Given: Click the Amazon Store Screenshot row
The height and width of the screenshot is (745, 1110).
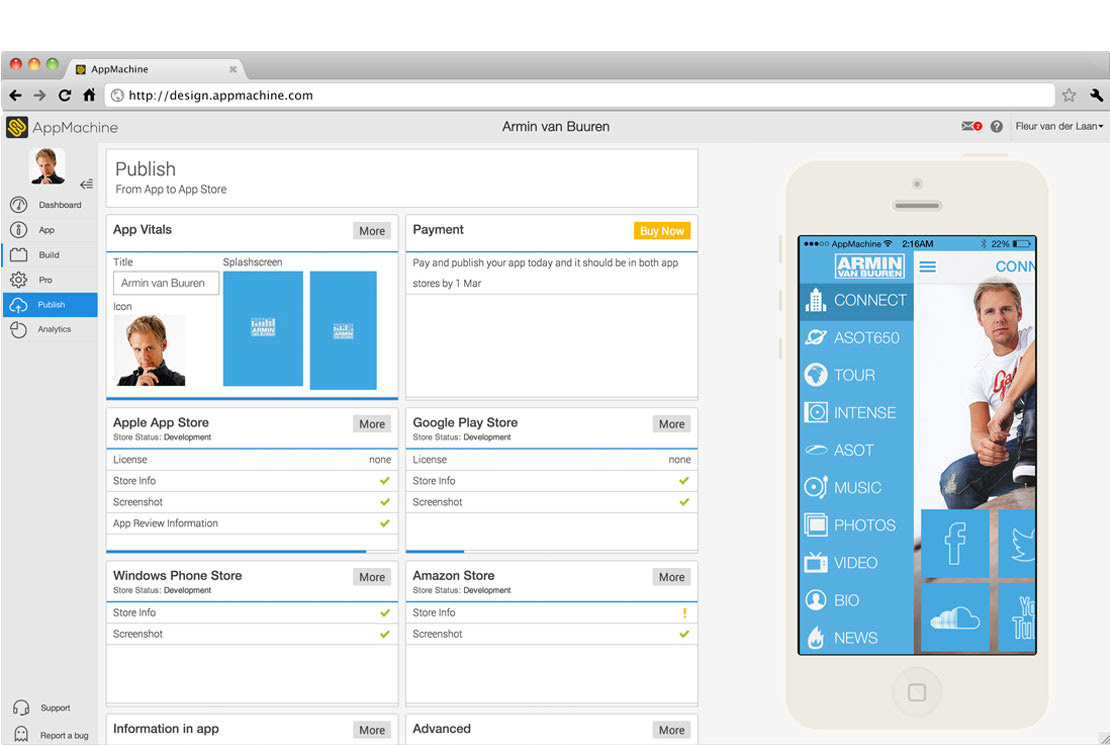Looking at the screenshot, I should pos(551,634).
